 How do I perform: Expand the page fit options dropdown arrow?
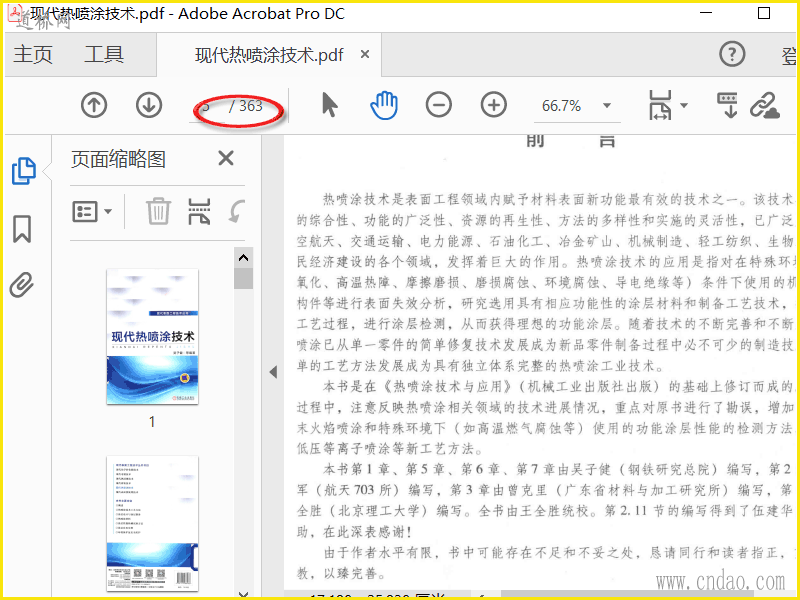(x=684, y=105)
